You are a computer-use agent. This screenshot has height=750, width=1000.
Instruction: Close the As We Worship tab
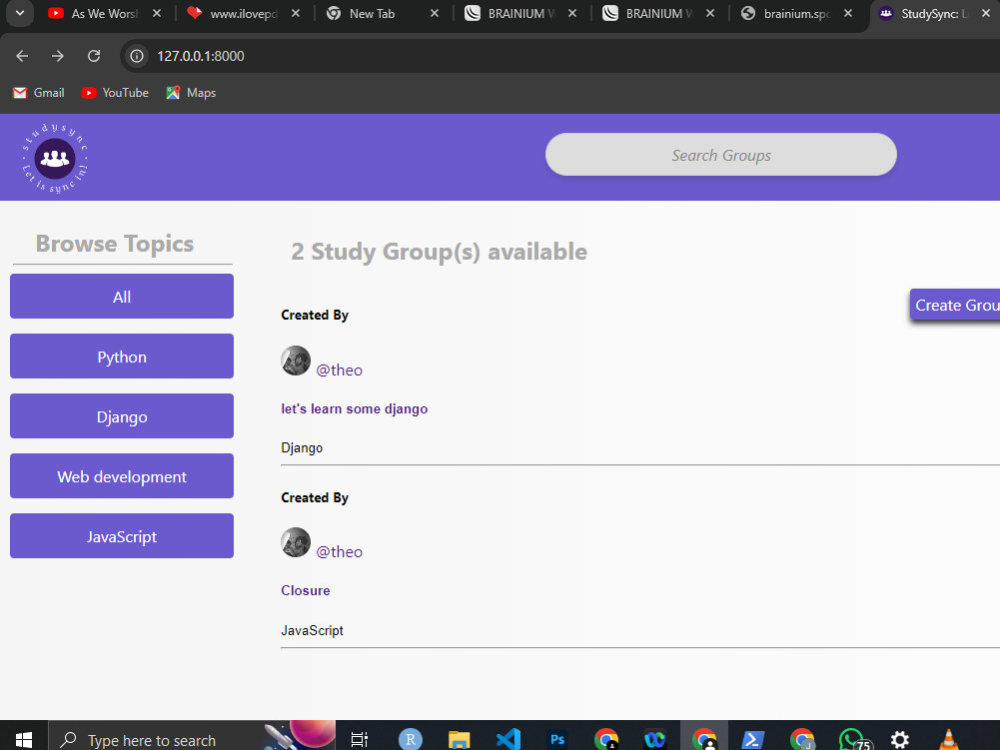click(x=157, y=13)
